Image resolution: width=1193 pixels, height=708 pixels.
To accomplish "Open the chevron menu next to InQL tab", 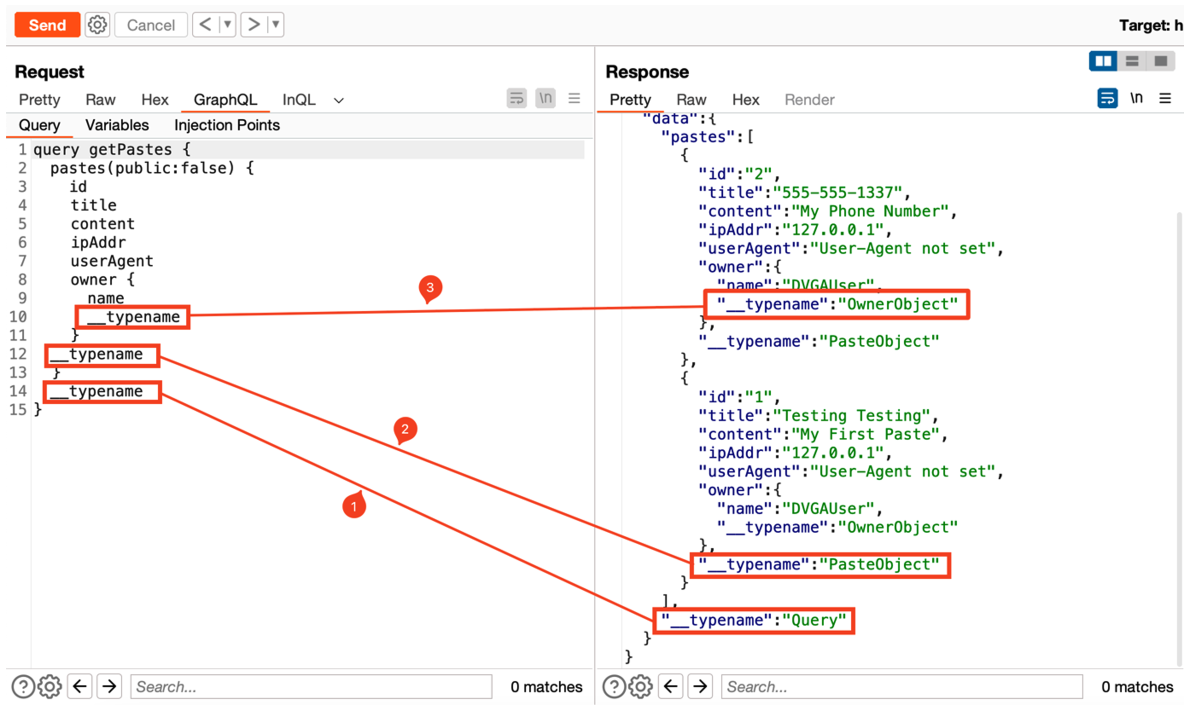I will (338, 100).
